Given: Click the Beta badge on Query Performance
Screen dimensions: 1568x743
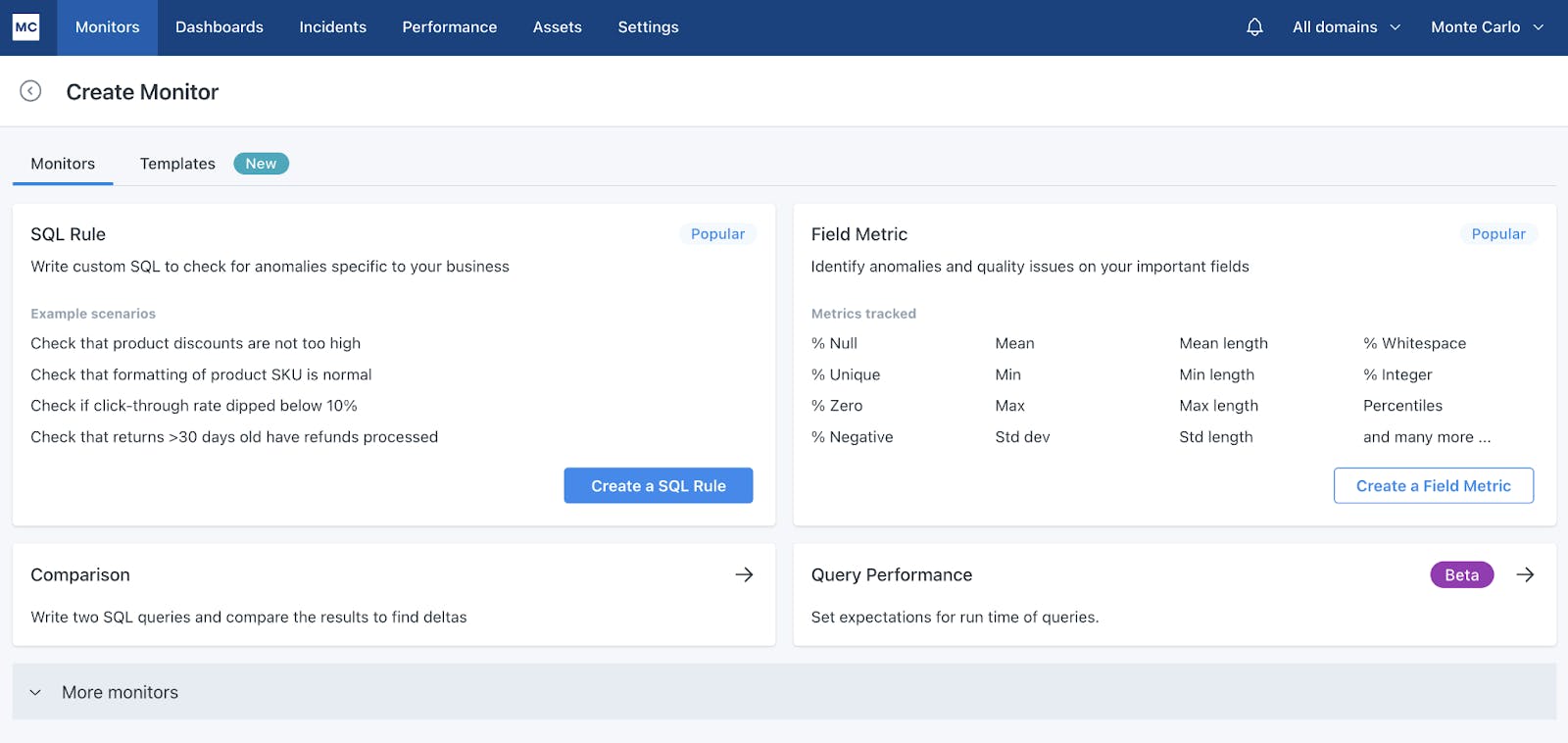Looking at the screenshot, I should [1461, 575].
